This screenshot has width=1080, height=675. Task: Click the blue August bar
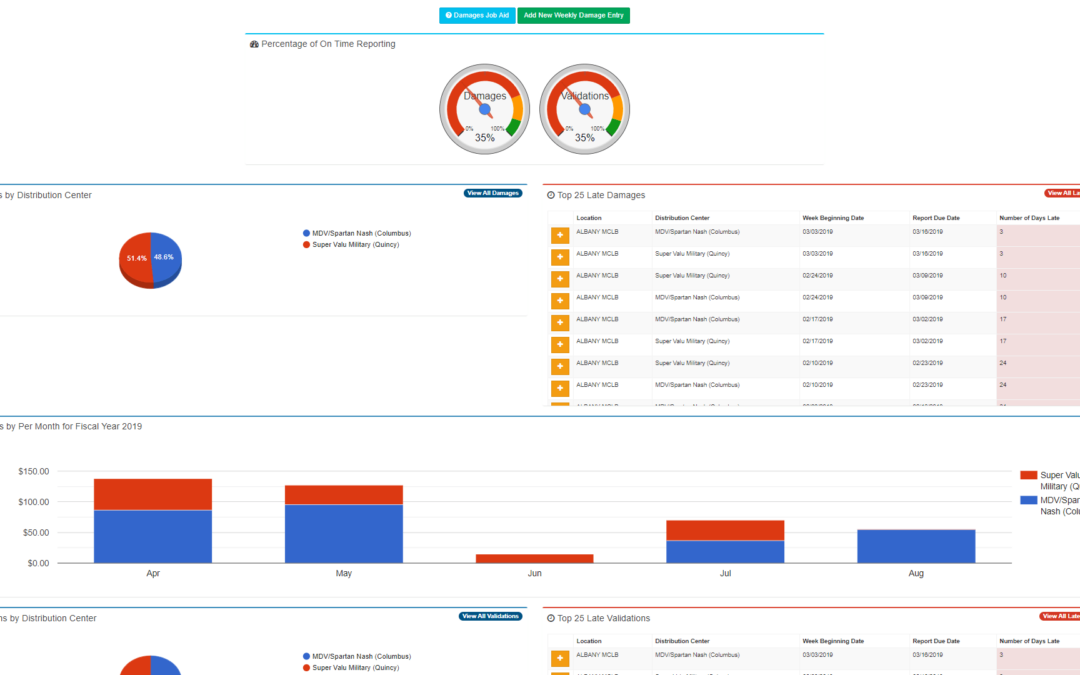point(916,546)
